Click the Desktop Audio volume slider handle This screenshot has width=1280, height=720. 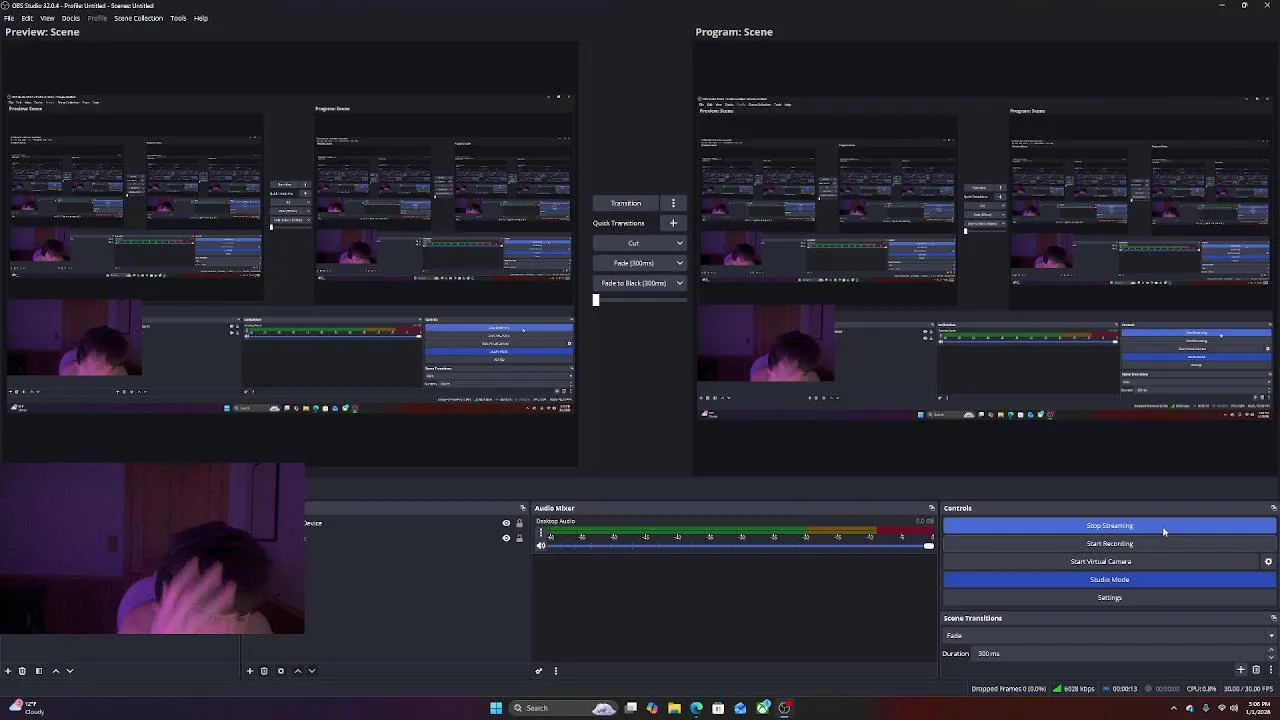tap(929, 546)
